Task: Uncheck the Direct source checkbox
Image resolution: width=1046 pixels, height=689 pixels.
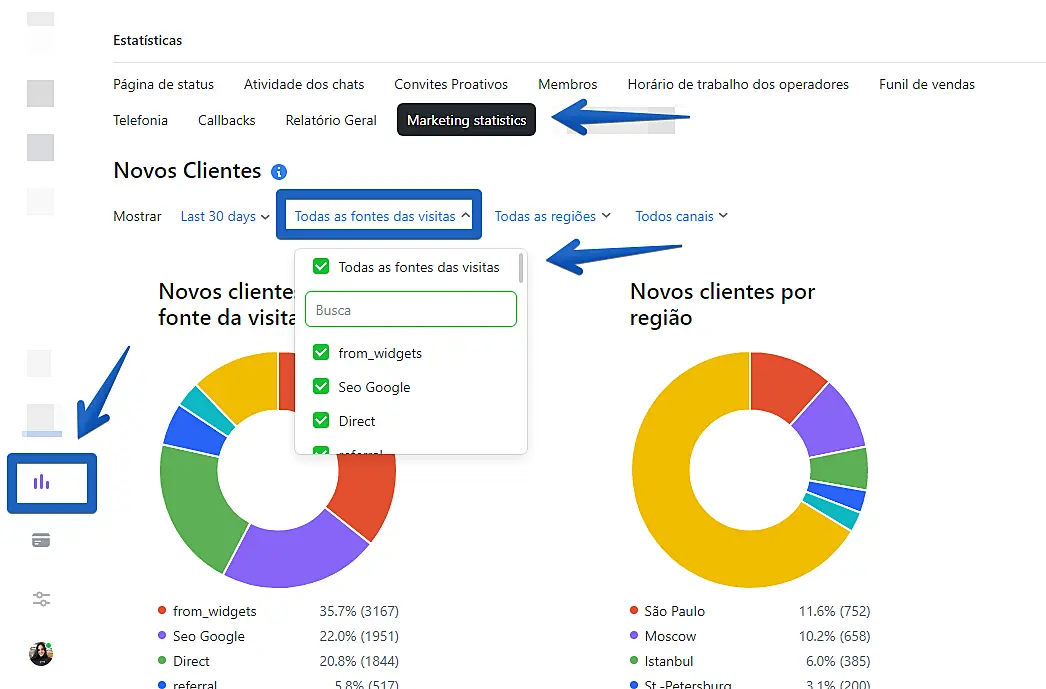Action: pos(321,421)
